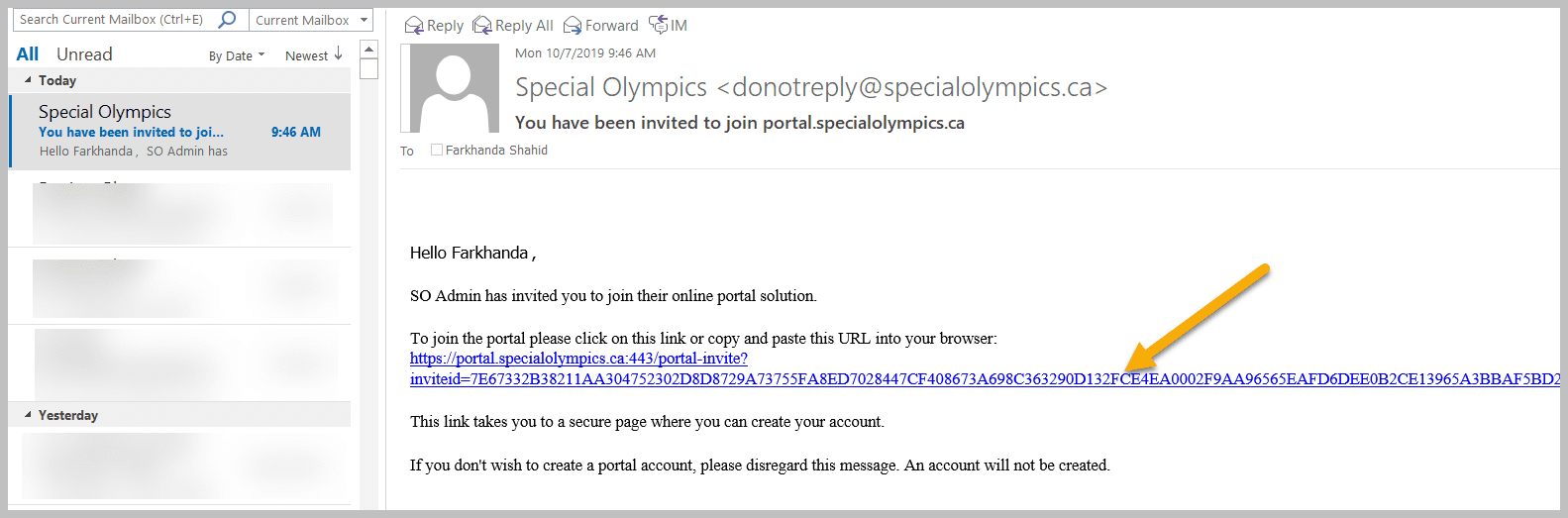Tick the checkbox beside Farkhanda Shahid
1568x518 pixels.
tap(436, 150)
